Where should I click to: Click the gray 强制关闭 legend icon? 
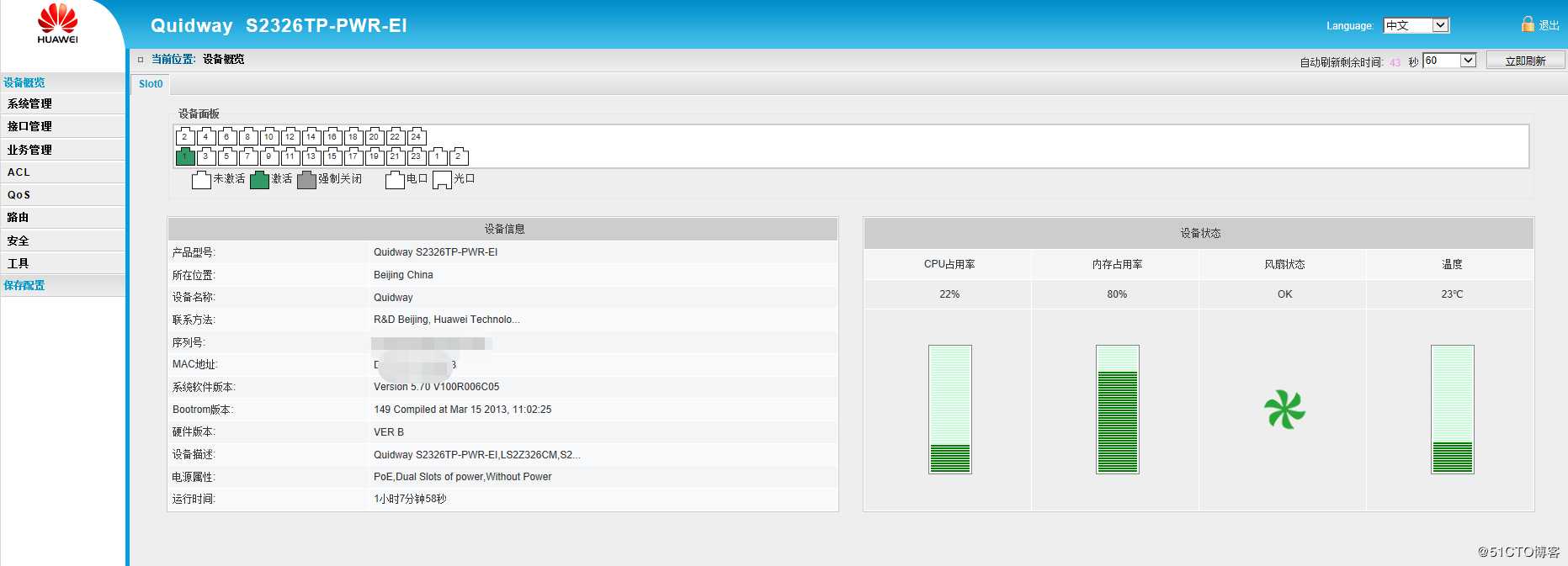[x=306, y=179]
